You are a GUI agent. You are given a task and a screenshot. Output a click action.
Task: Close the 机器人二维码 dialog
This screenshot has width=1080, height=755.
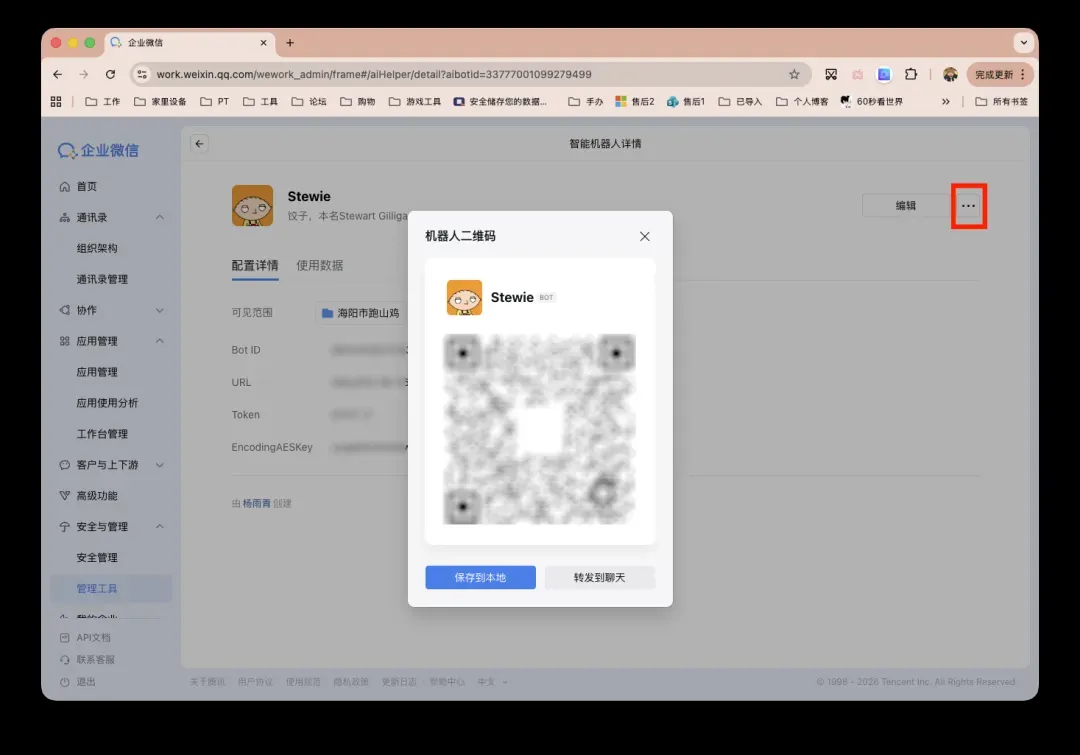click(644, 236)
